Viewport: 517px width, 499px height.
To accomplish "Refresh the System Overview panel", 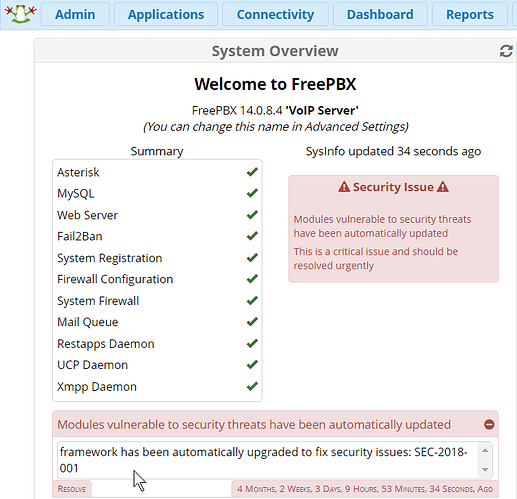I will (506, 51).
